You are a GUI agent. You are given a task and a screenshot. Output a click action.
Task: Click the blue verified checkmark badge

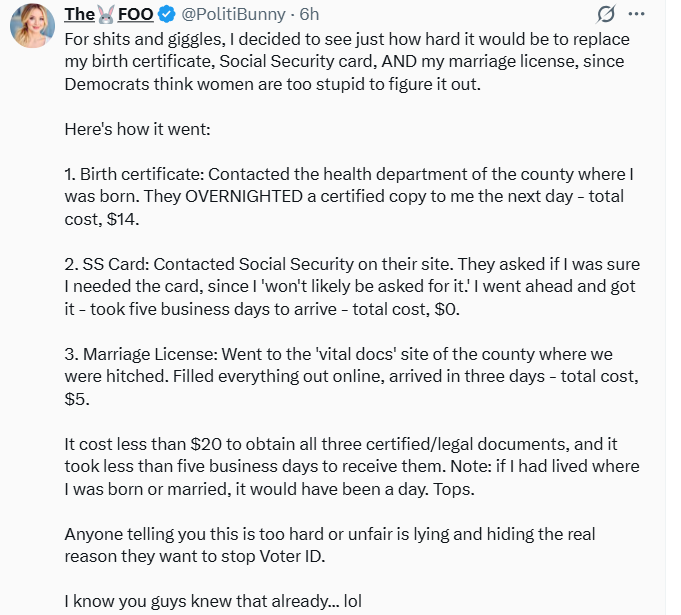(x=162, y=14)
